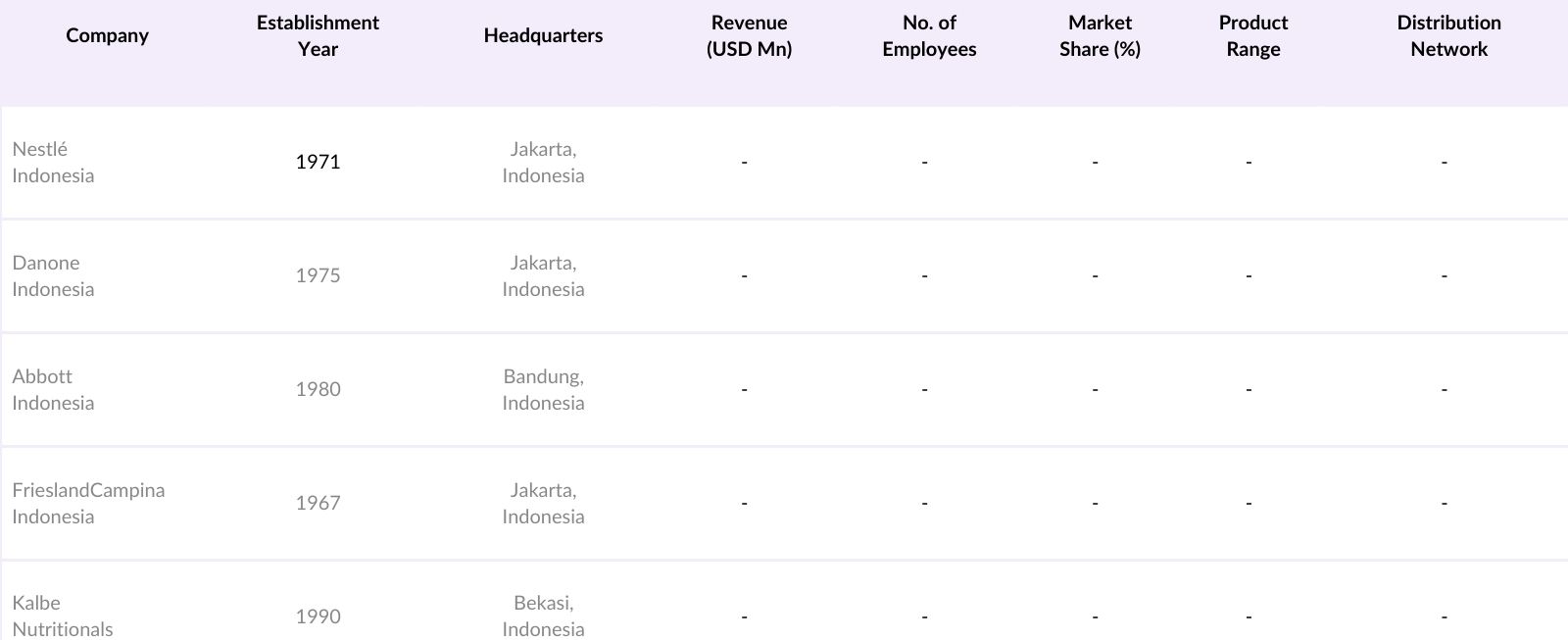Click the 1980 establishment year cell
Viewport: 1568px width, 640px height.
(x=318, y=389)
